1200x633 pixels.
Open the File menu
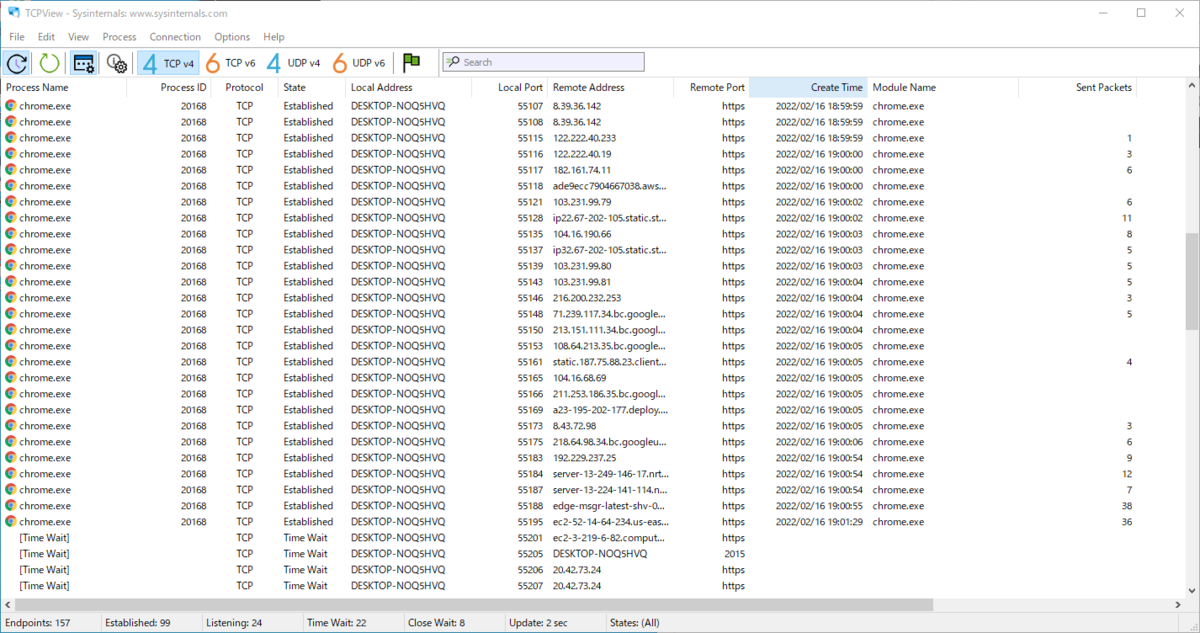tap(17, 37)
